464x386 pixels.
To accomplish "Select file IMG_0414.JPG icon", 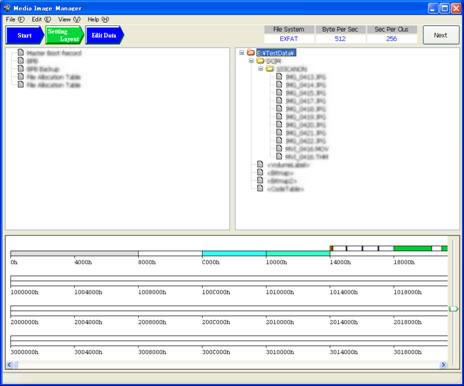I will [279, 85].
